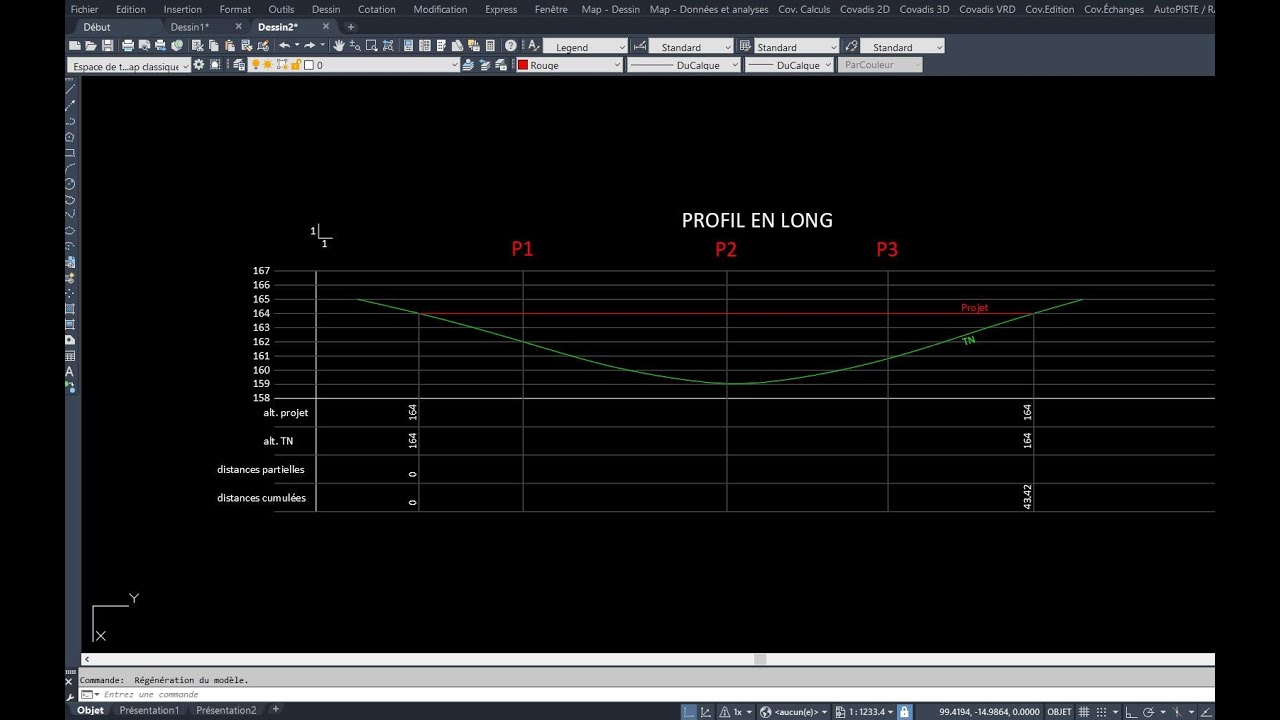
Task: Select the Multiline Text A tool
Action: point(70,371)
